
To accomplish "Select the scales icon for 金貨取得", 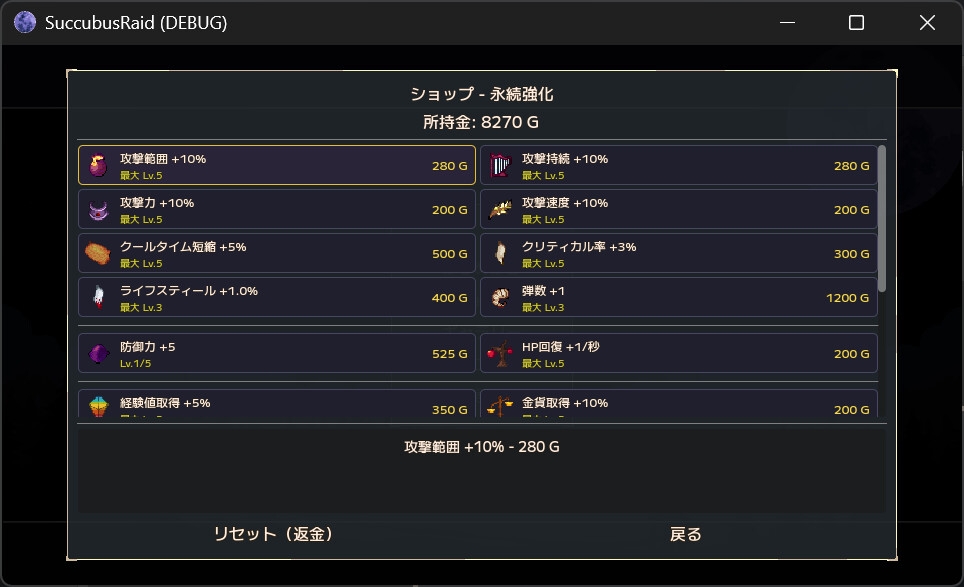I will tap(500, 406).
